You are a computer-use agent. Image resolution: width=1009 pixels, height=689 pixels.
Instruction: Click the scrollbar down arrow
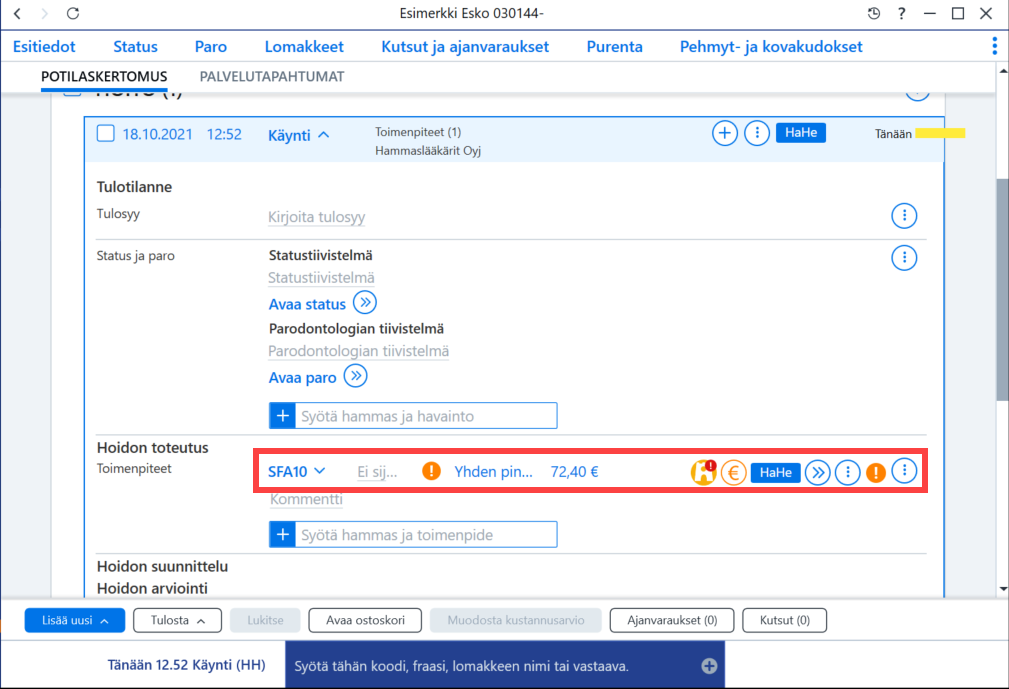(1003, 589)
